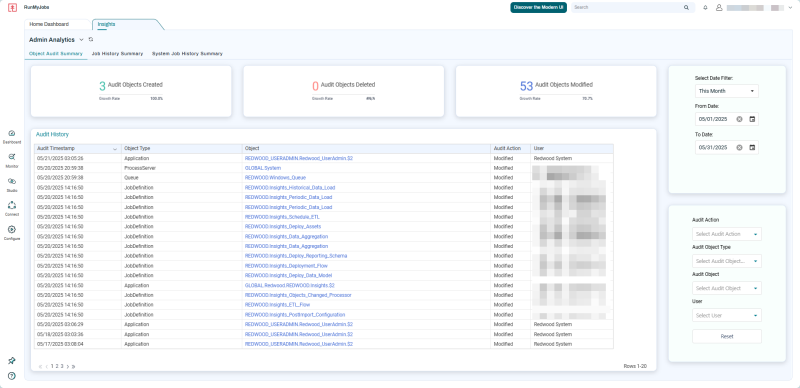Image resolution: width=800 pixels, height=388 pixels.
Task: Open Insights_Historical_Data_Load link
Action: (290, 187)
